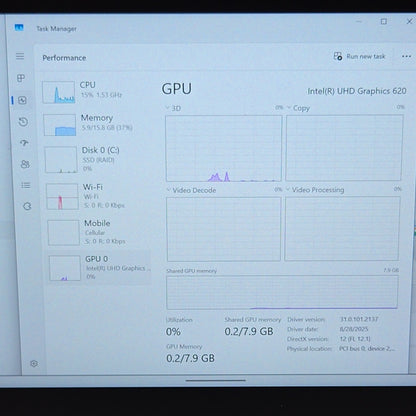Click the Wi-Fi mini graph thumbnail
Image resolution: width=416 pixels, height=416 pixels.
click(x=62, y=197)
